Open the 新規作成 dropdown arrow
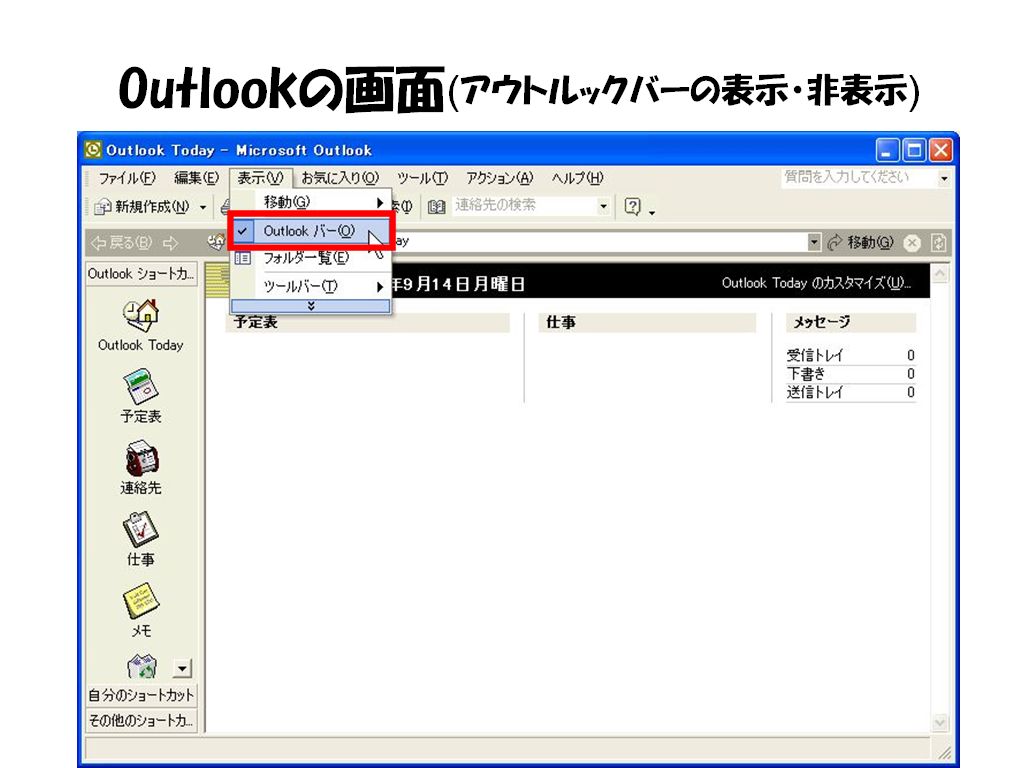This screenshot has height=768, width=1024. [x=203, y=208]
